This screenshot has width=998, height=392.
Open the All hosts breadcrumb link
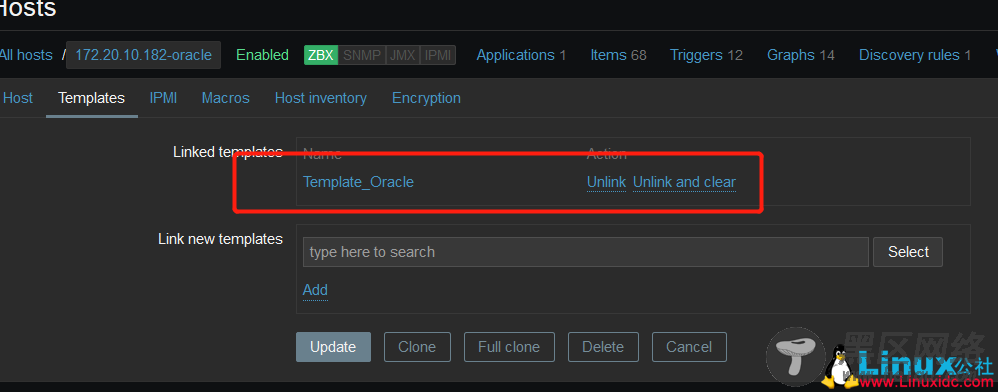pos(25,55)
